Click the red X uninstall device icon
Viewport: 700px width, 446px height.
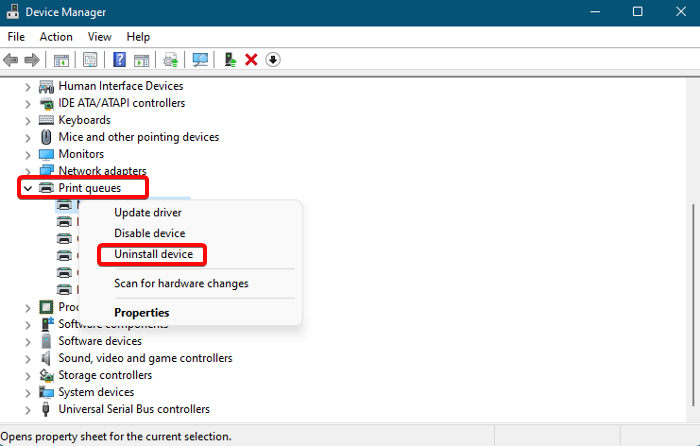tap(251, 60)
